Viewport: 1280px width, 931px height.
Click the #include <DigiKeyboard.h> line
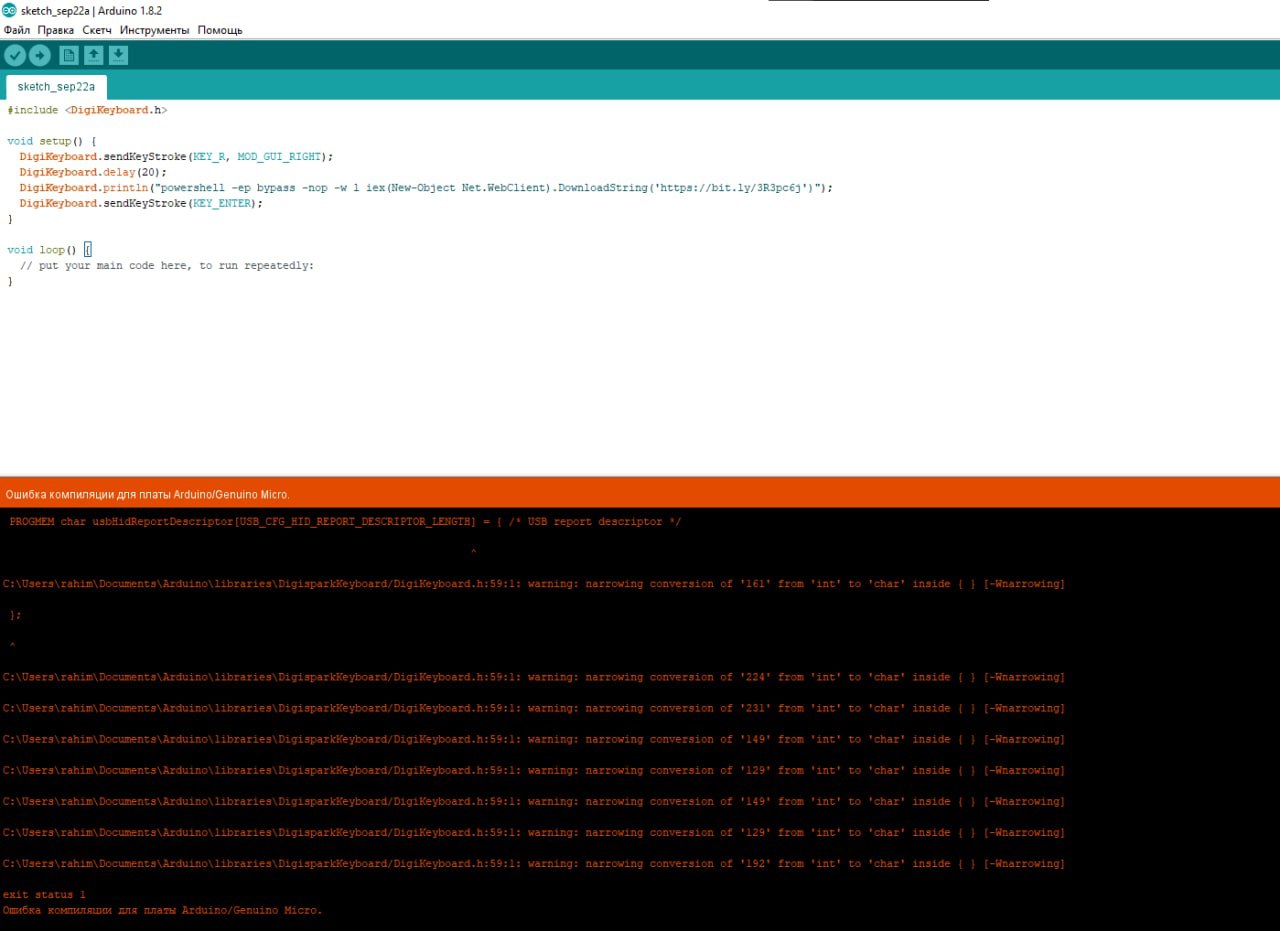87,110
